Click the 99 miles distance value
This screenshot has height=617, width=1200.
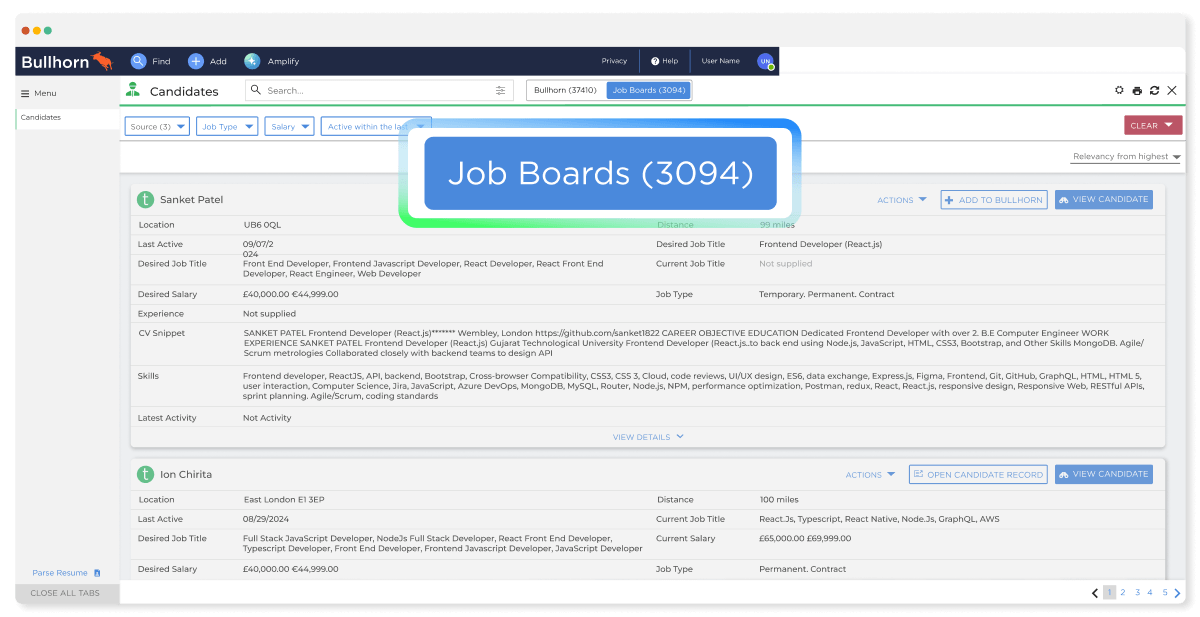pos(777,225)
